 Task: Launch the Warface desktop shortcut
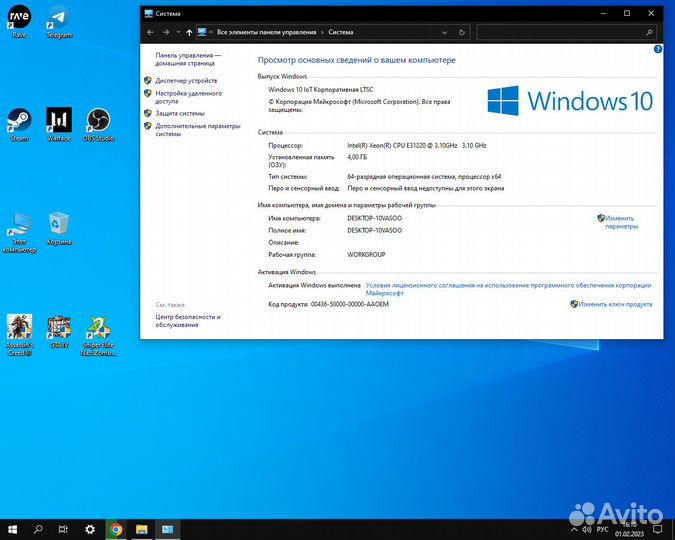coord(59,125)
